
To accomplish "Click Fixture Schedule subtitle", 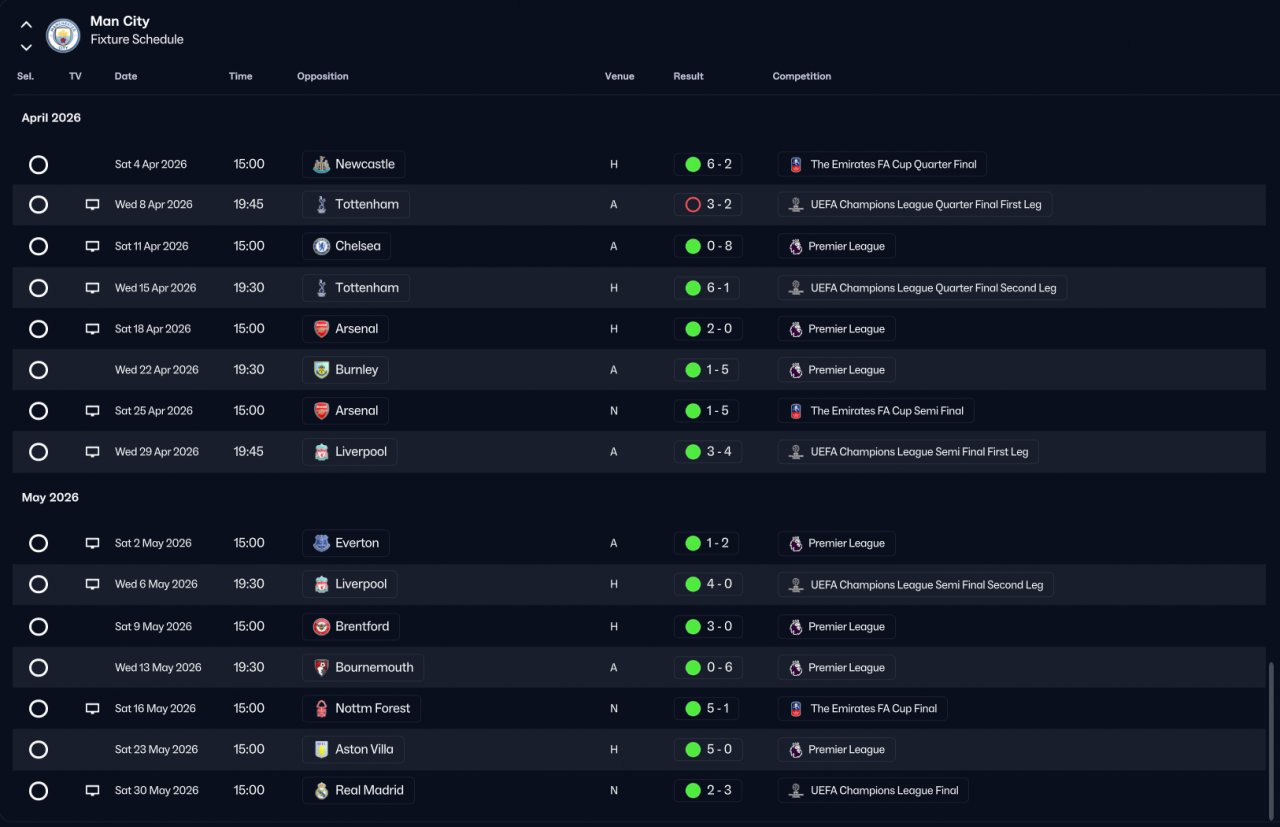I will (x=137, y=40).
